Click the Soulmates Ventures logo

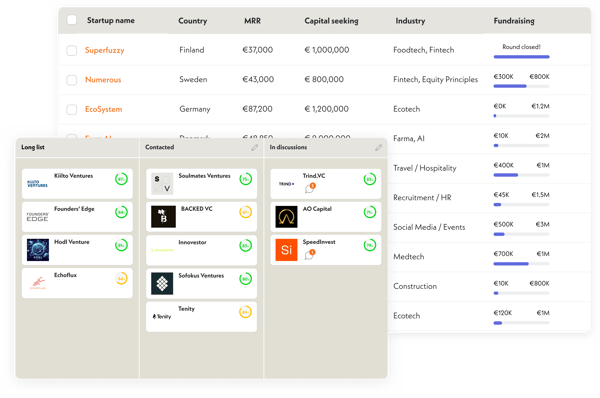162,184
